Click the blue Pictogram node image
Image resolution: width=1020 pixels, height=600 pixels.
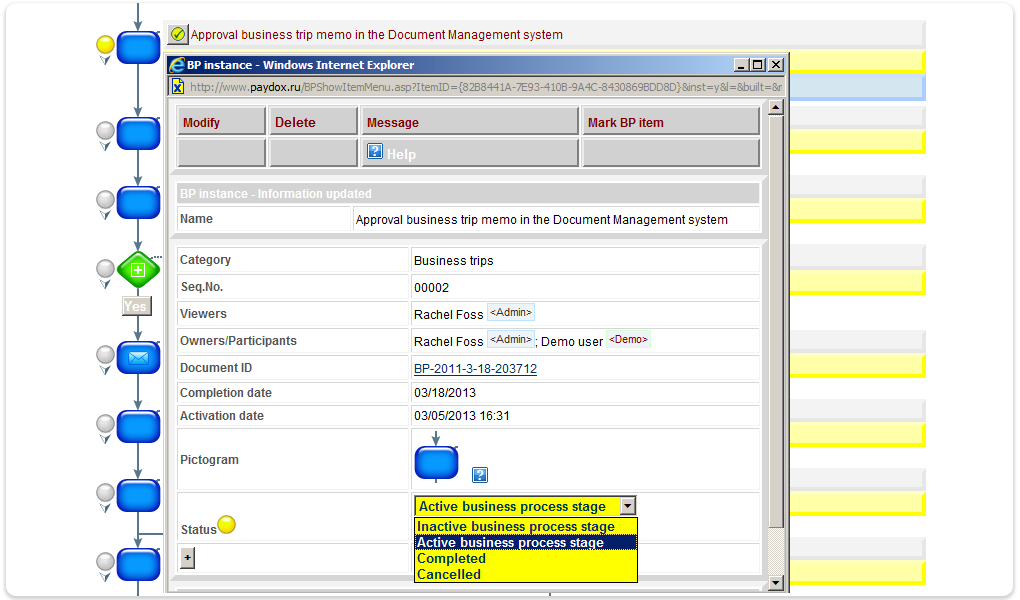(436, 462)
